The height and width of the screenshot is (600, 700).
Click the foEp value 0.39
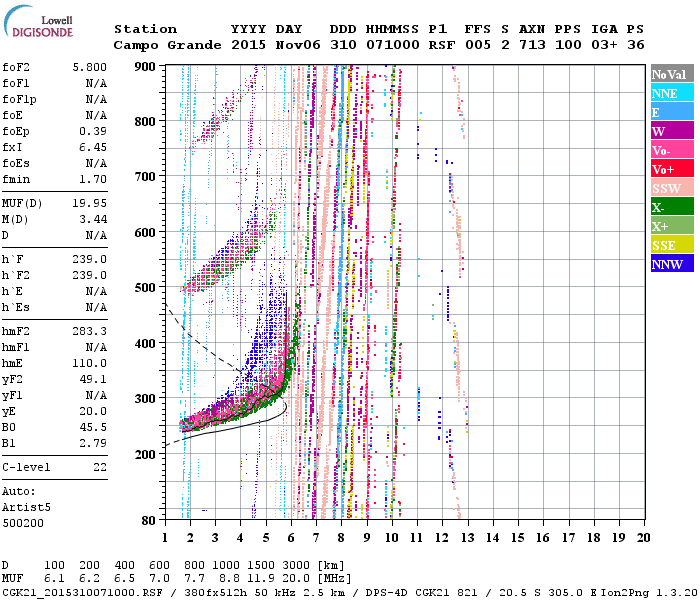(93, 131)
